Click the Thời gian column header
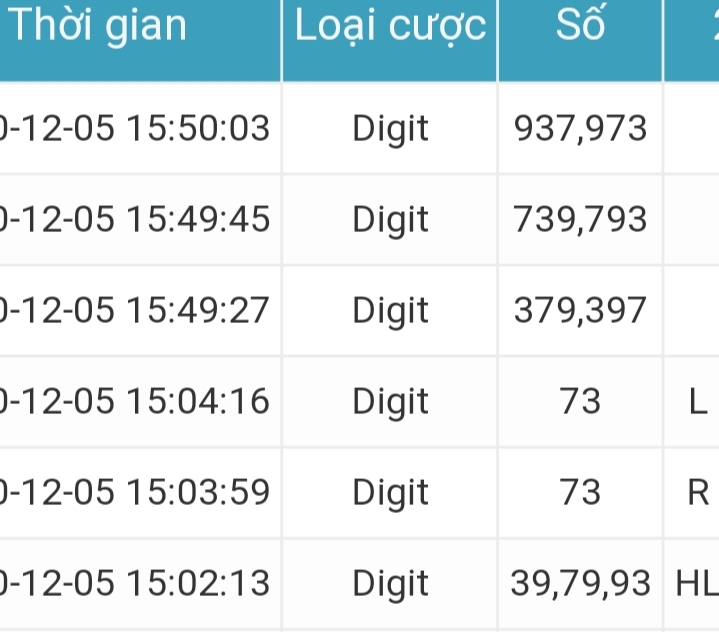Viewport: 719px width, 632px height. pos(98,26)
